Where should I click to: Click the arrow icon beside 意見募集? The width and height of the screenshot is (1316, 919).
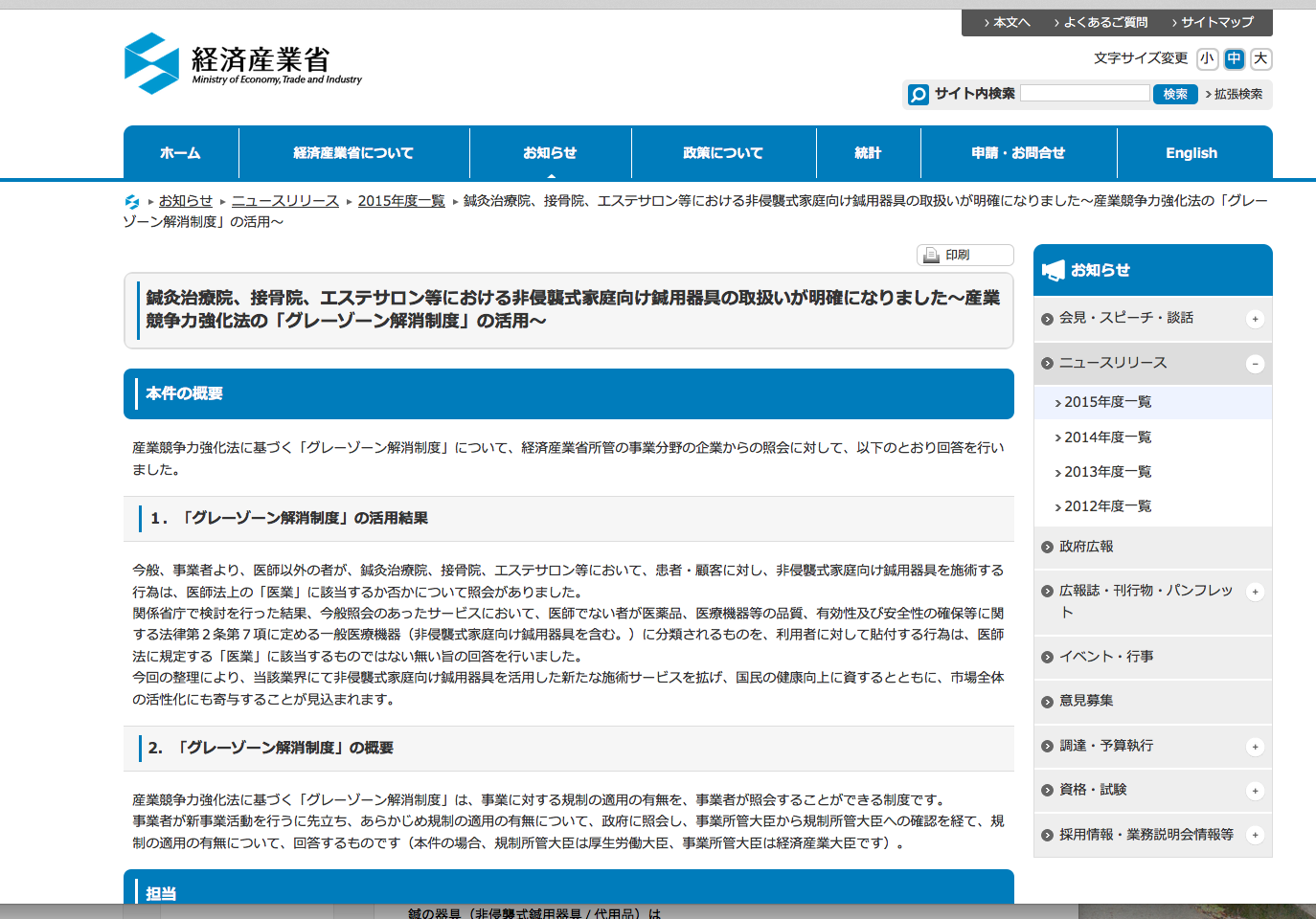(1047, 702)
